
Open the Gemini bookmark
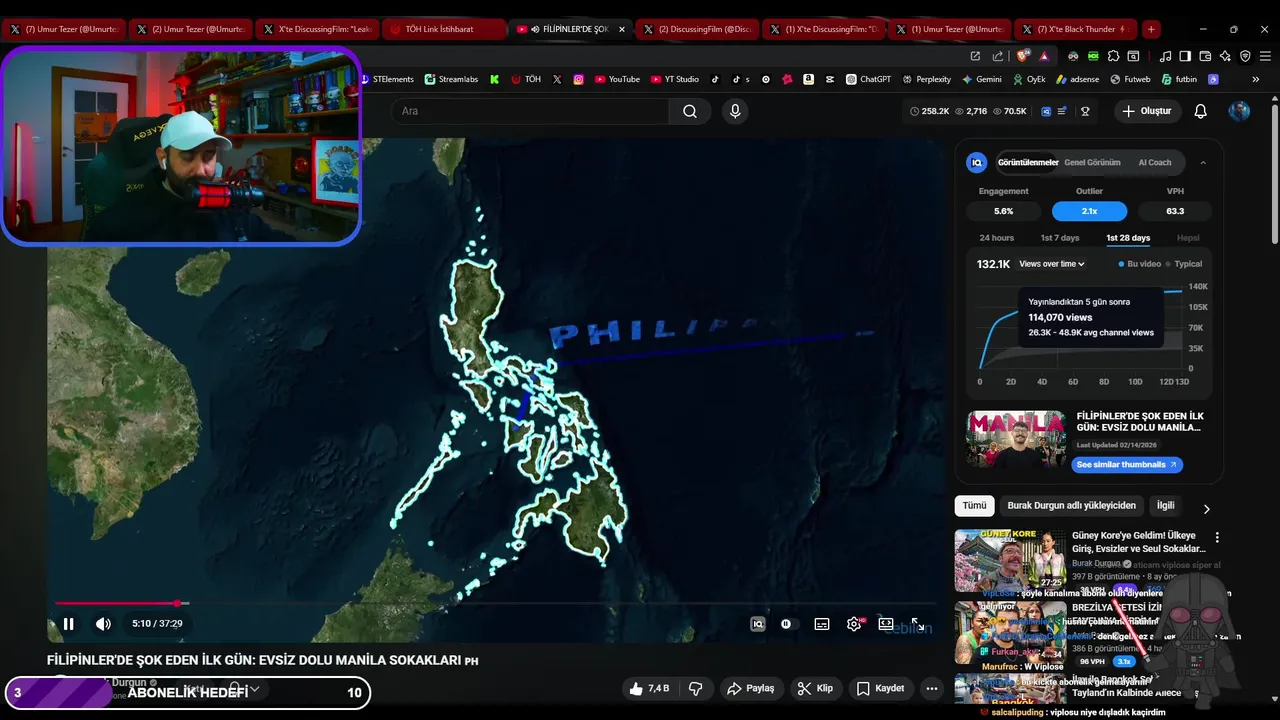point(982,79)
